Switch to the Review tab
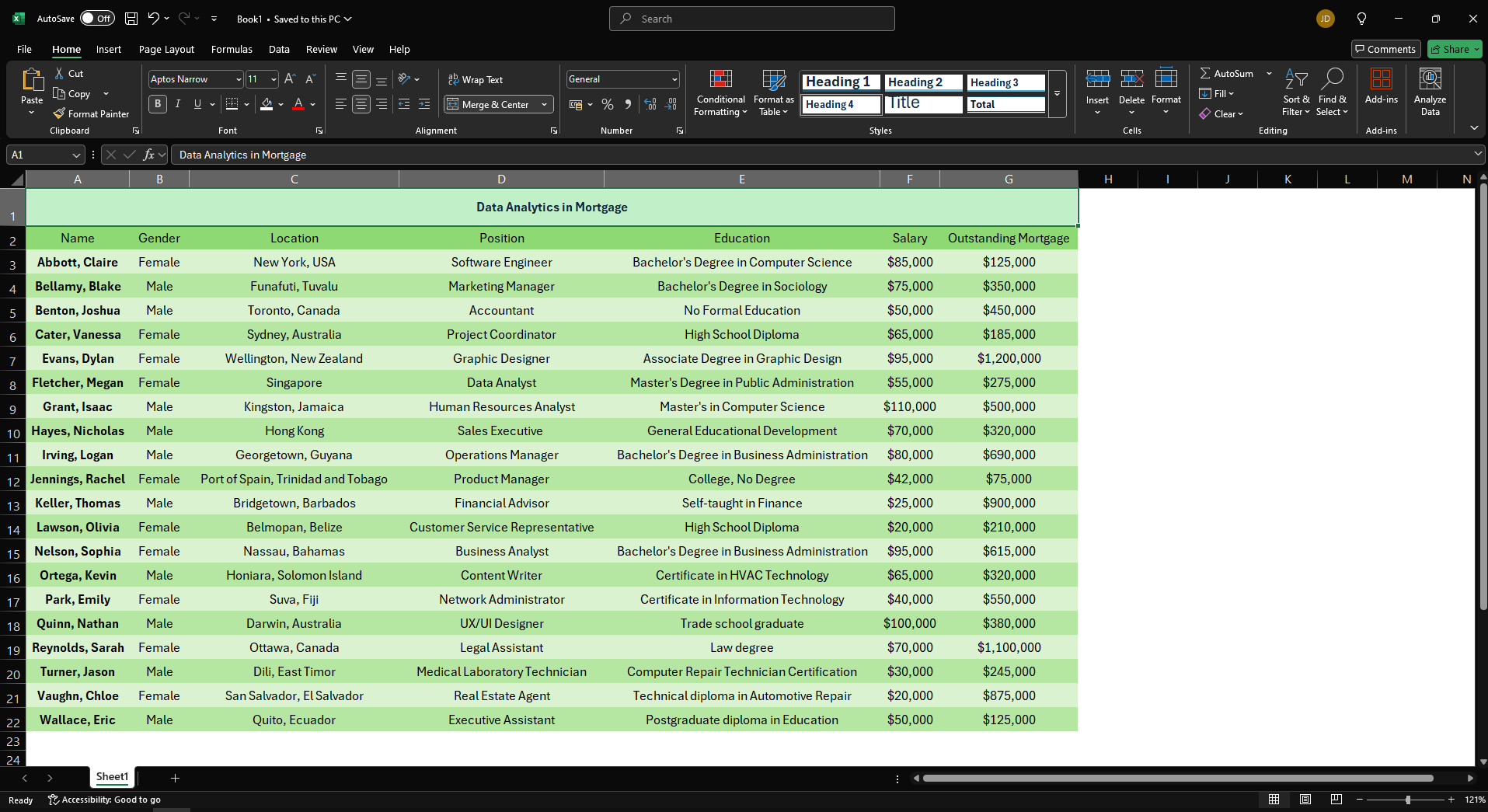This screenshot has height=812, width=1488. pos(321,49)
